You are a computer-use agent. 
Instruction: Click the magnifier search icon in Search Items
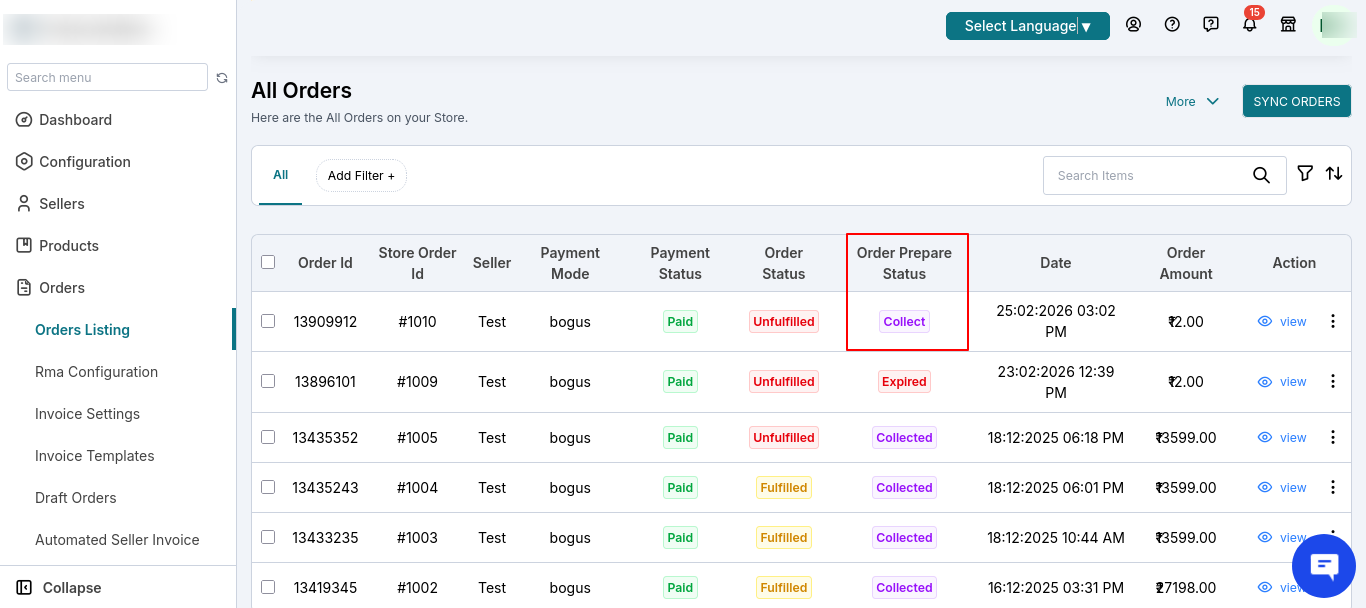pos(1261,175)
